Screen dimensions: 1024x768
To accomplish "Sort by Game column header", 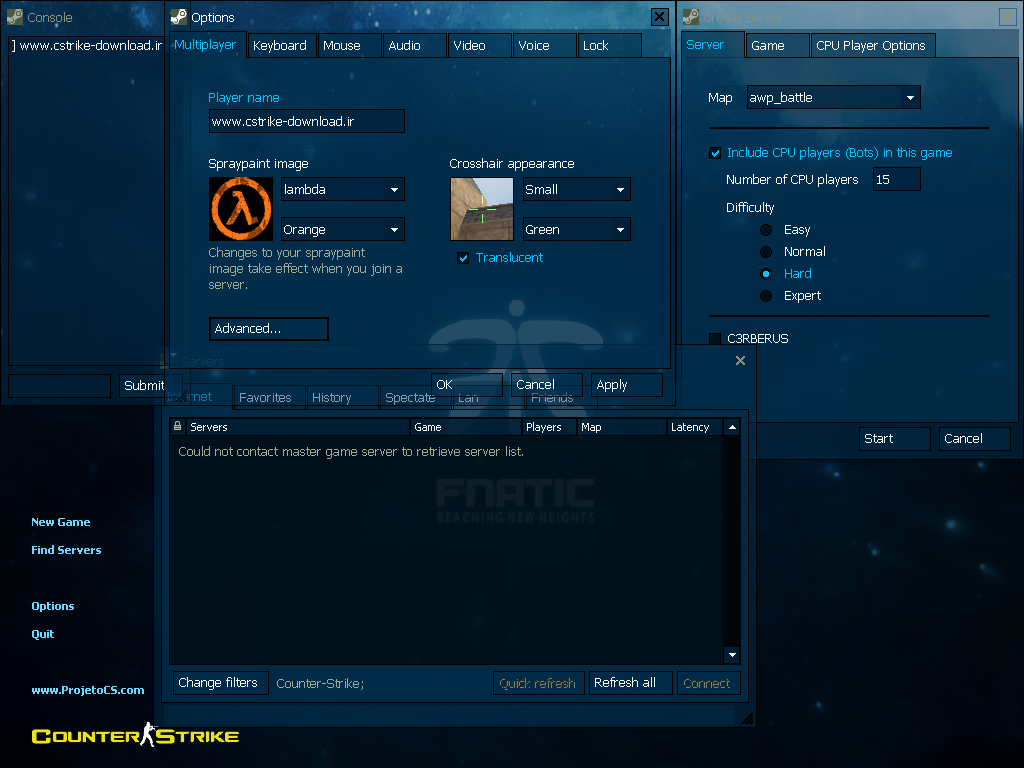I will tap(465, 427).
